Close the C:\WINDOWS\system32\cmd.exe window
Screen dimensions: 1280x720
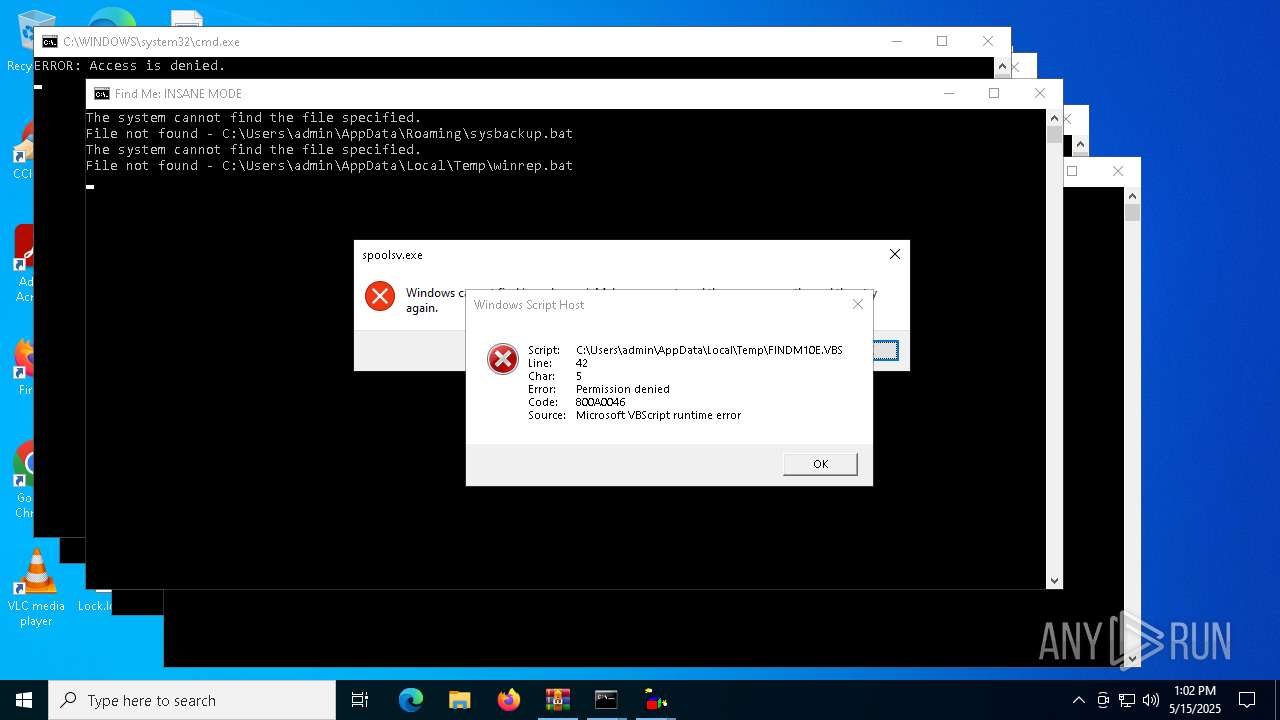(x=987, y=41)
